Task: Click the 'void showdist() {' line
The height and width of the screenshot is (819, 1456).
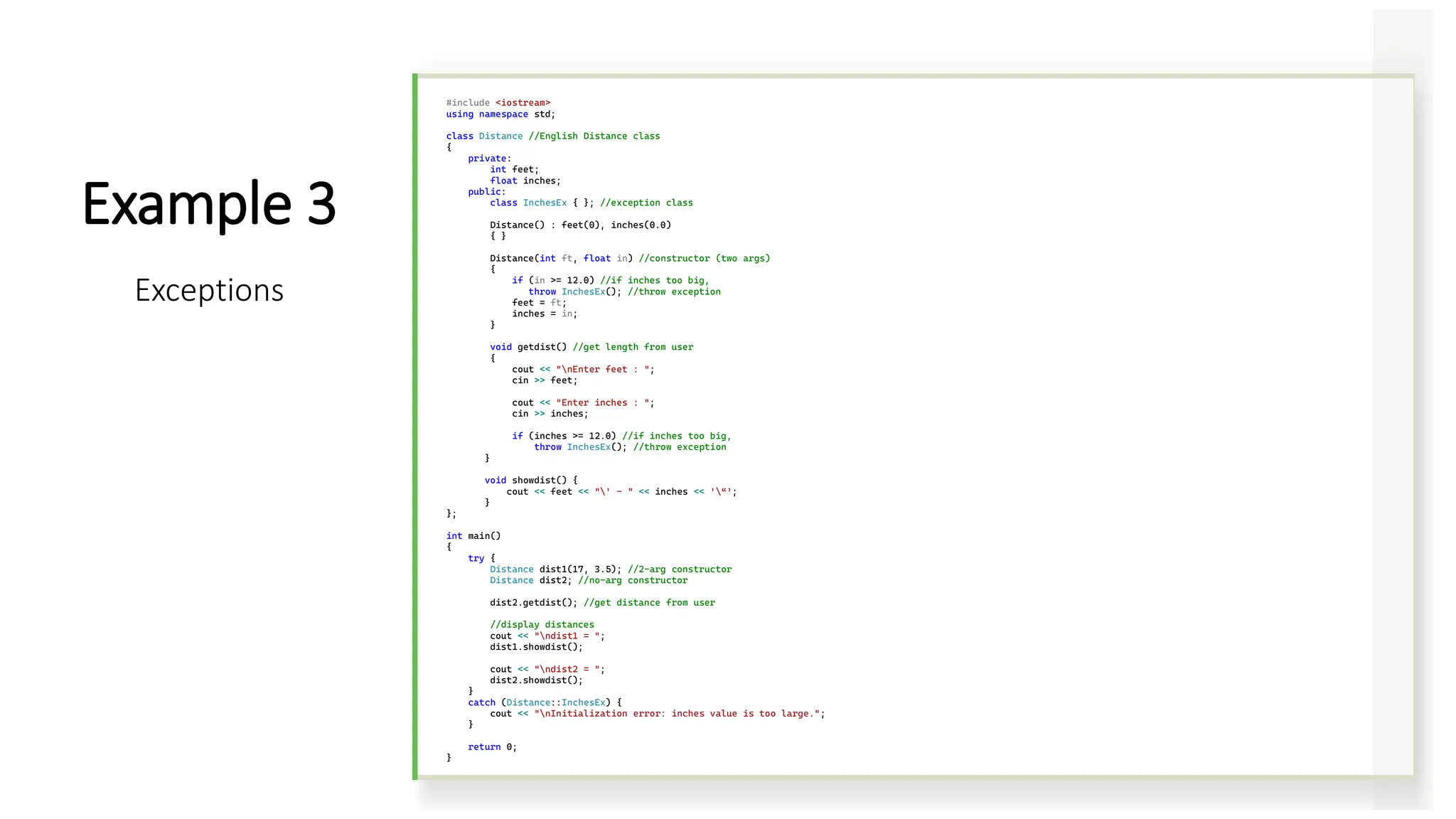Action: [x=531, y=480]
